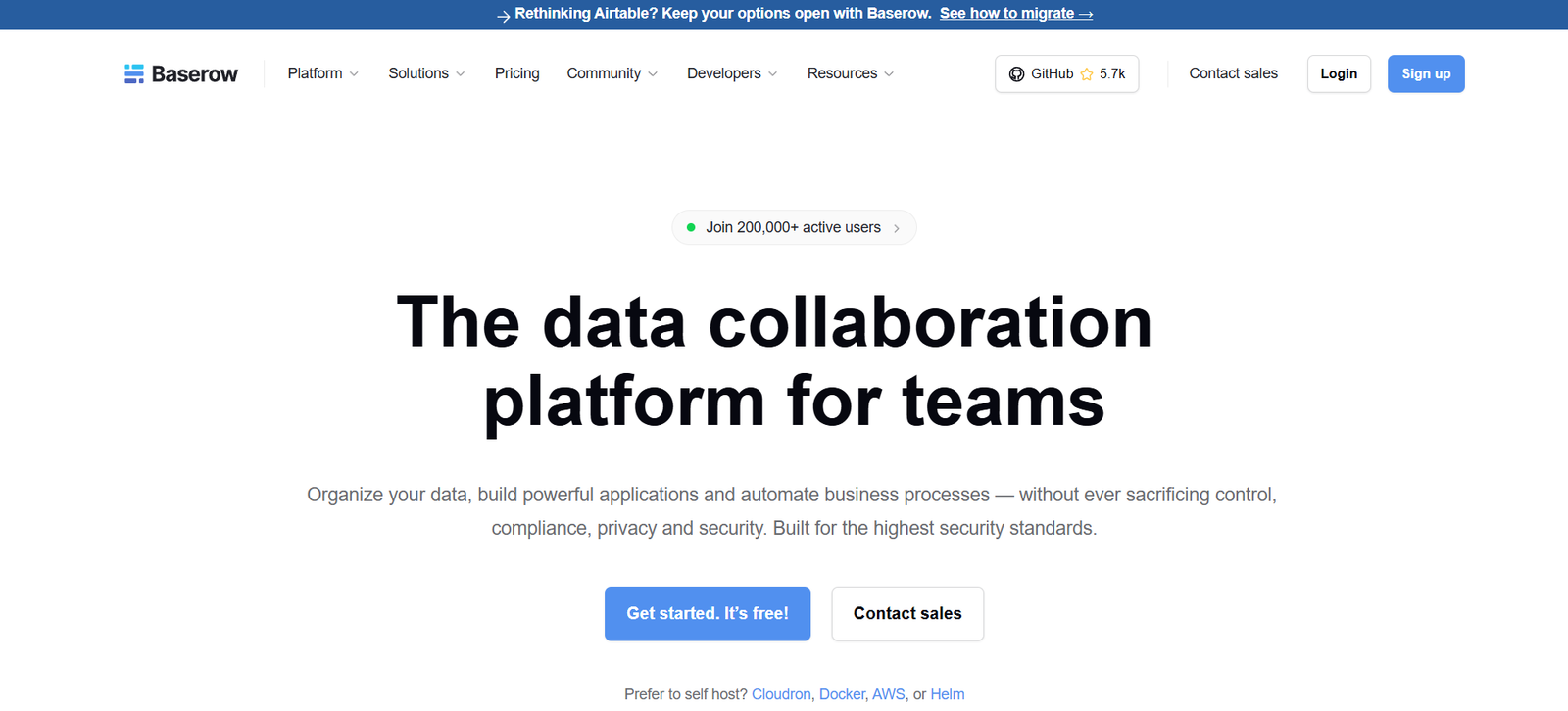Image resolution: width=1568 pixels, height=711 pixels.
Task: Expand the Solutions menu chevron
Action: coord(461,74)
